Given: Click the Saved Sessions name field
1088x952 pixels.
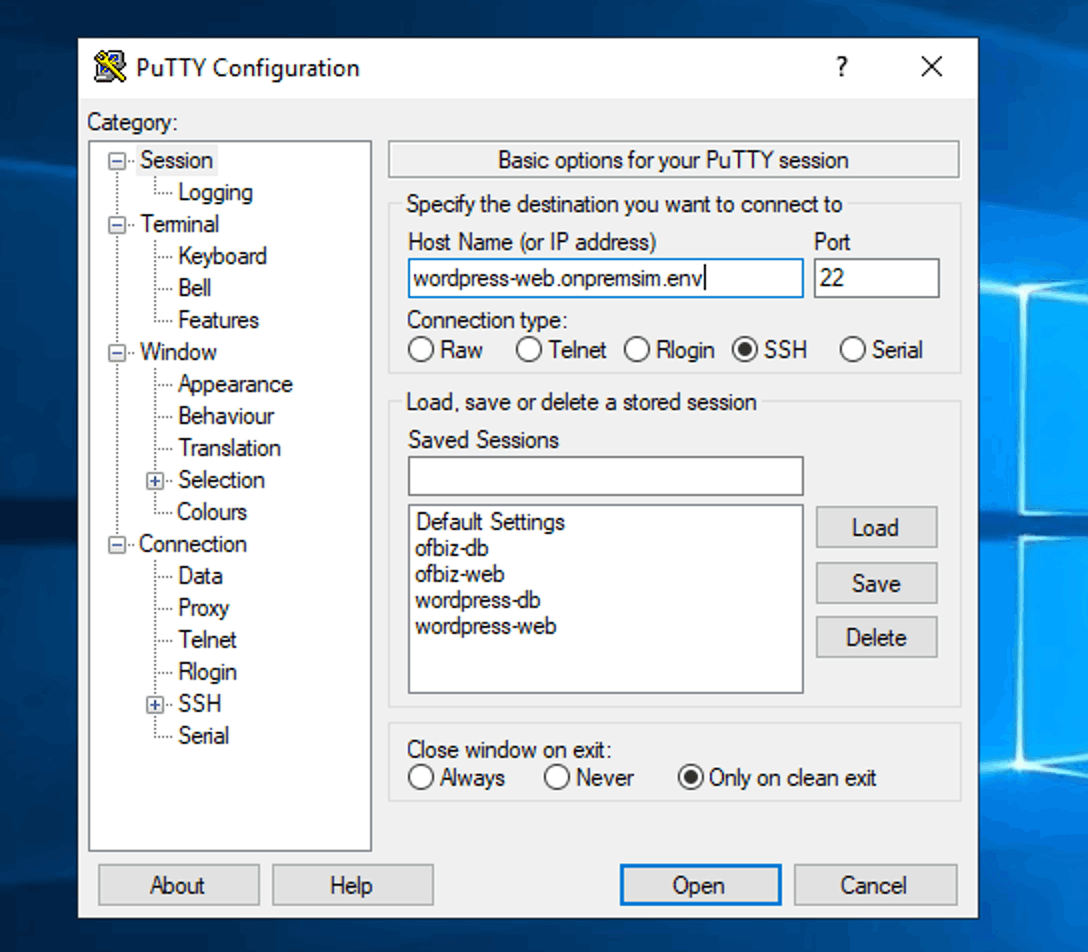Looking at the screenshot, I should [605, 476].
